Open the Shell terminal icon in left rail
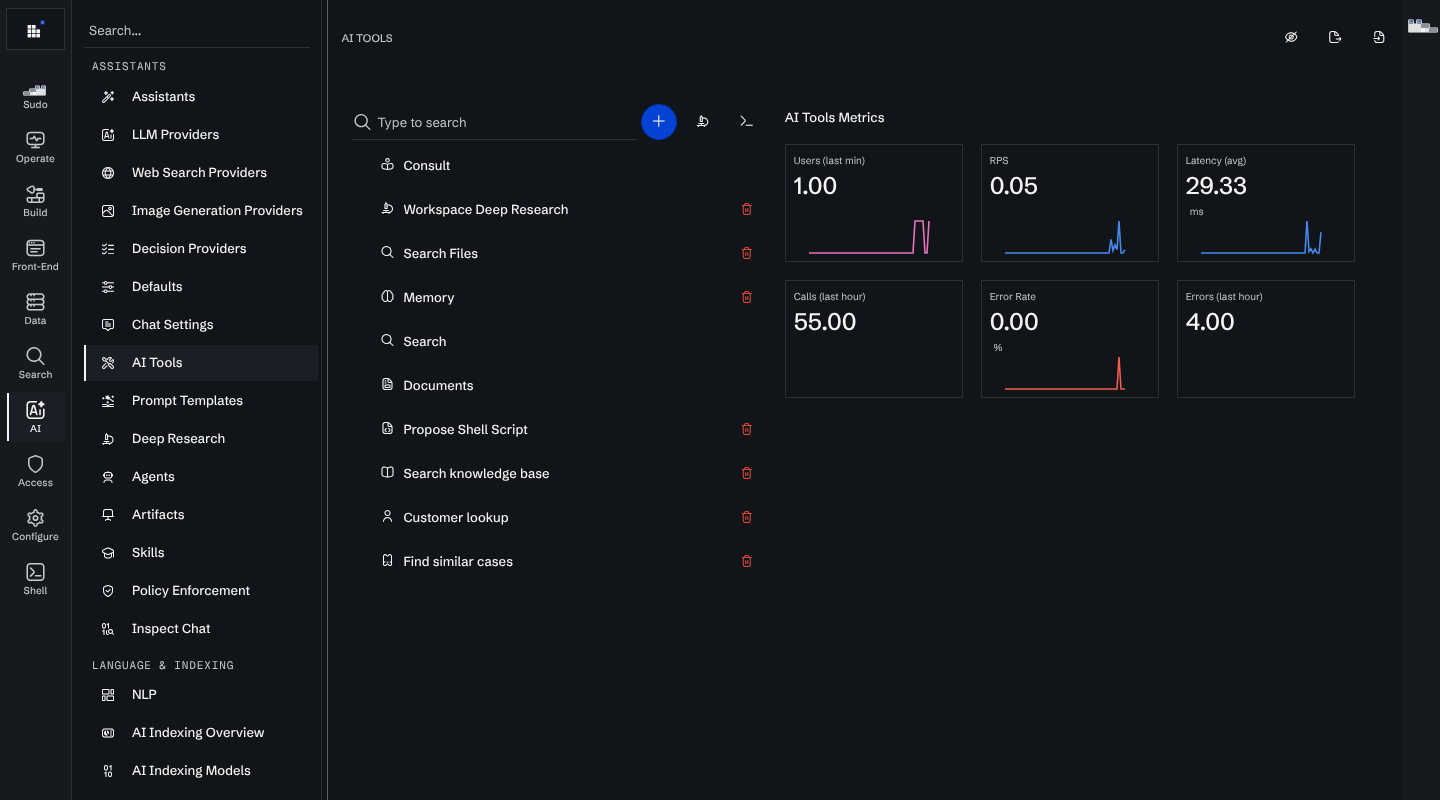The image size is (1440, 800). (x=35, y=580)
